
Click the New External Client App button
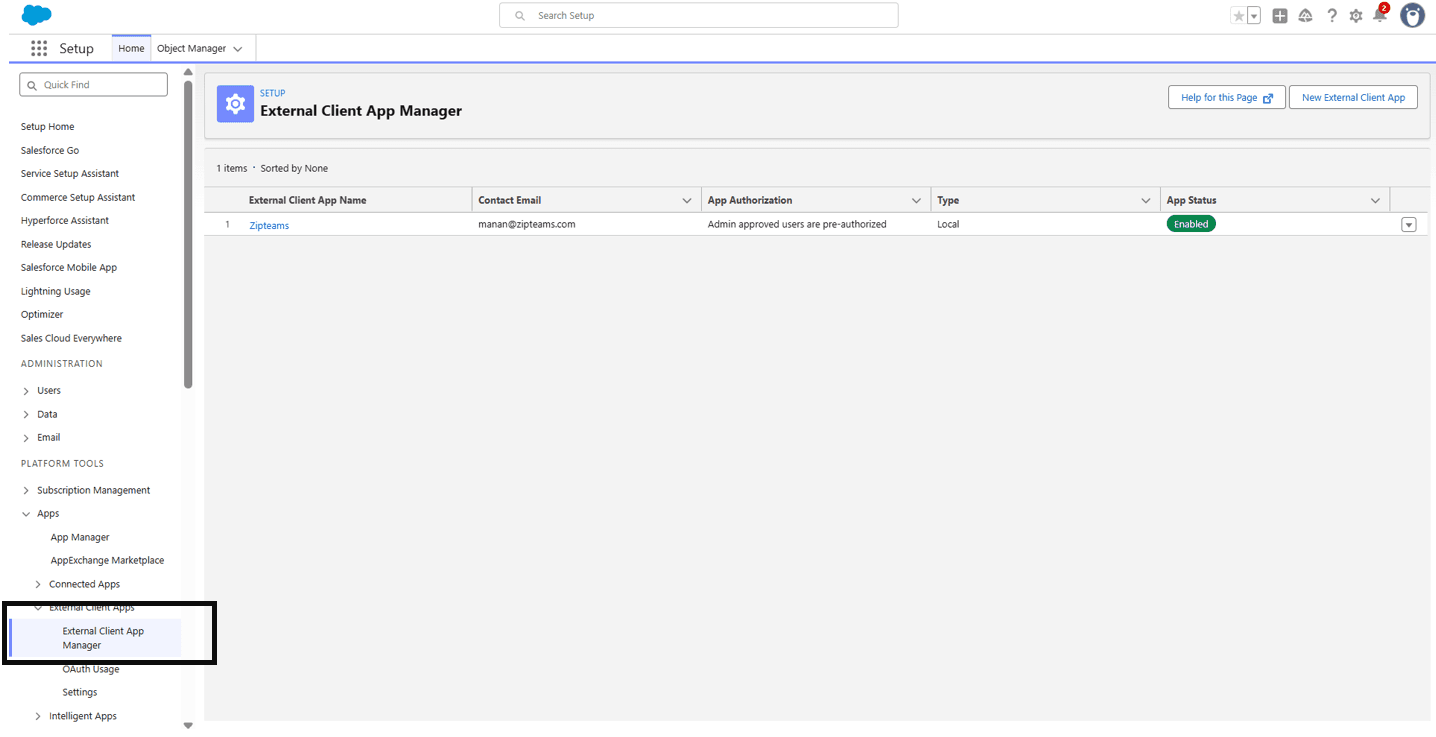[1353, 97]
